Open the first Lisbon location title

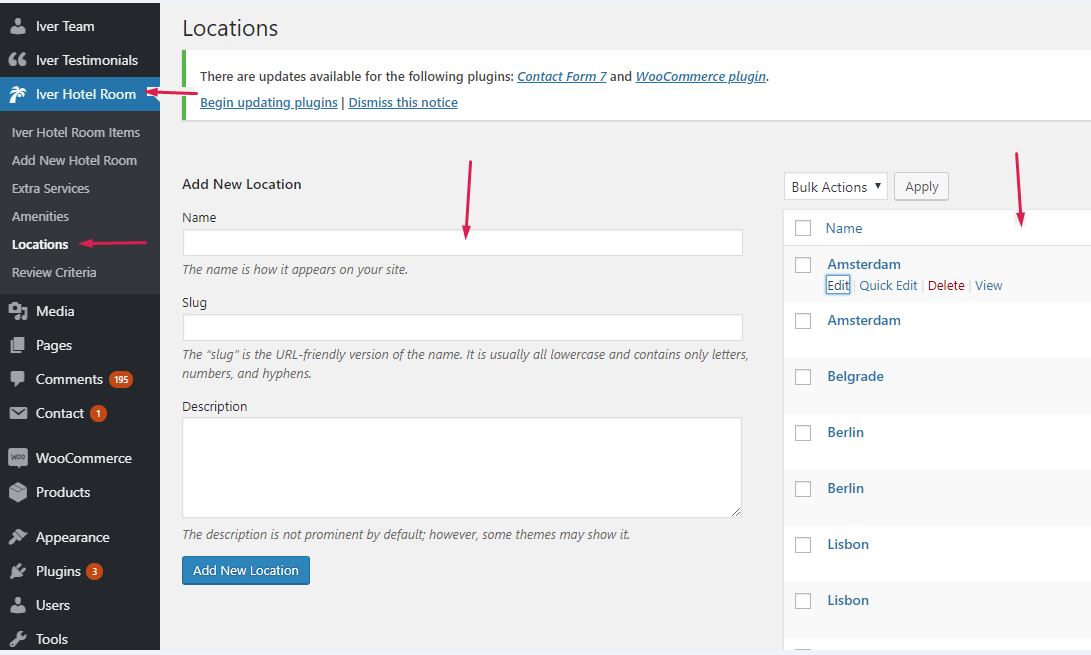847,544
